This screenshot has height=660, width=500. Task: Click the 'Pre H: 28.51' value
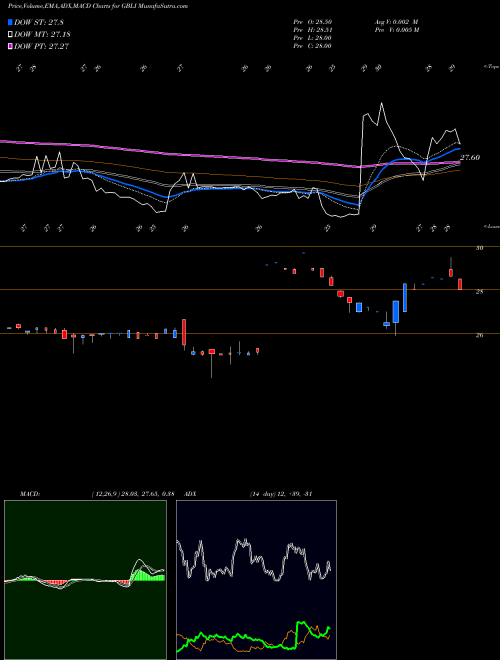(313, 30)
